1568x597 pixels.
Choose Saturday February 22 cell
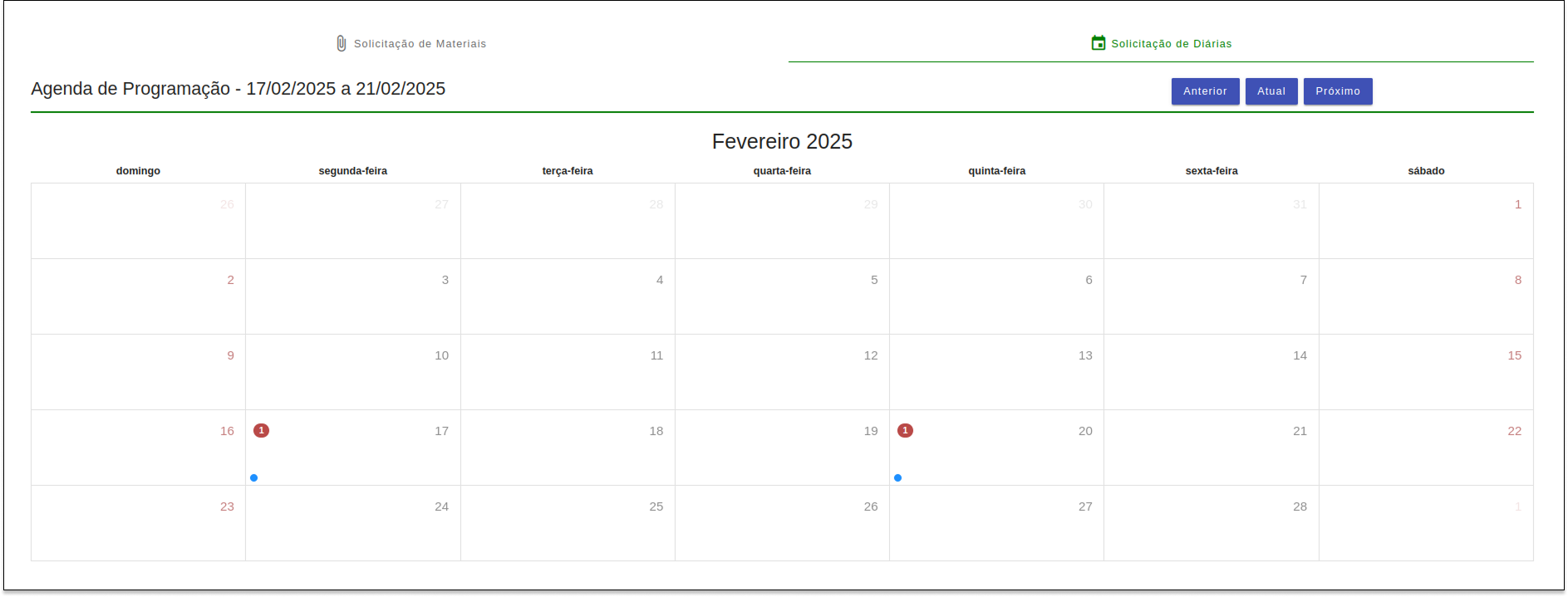1426,448
